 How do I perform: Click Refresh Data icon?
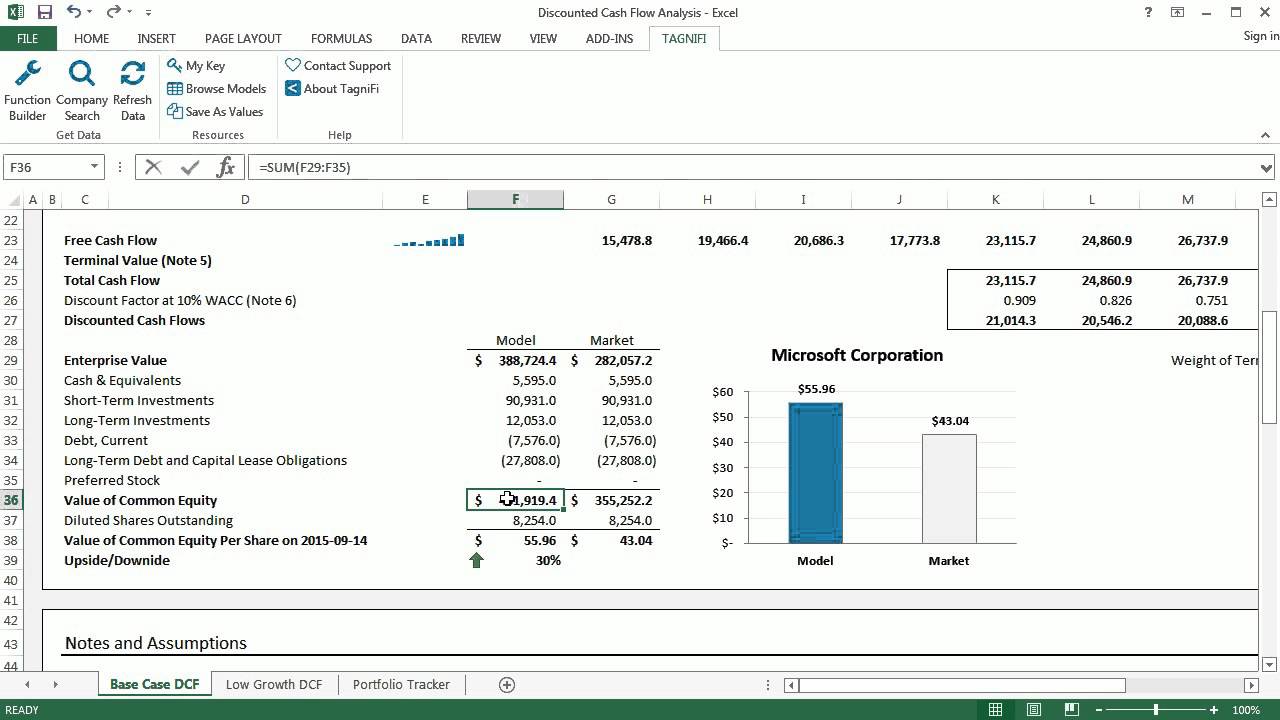pyautogui.click(x=132, y=90)
